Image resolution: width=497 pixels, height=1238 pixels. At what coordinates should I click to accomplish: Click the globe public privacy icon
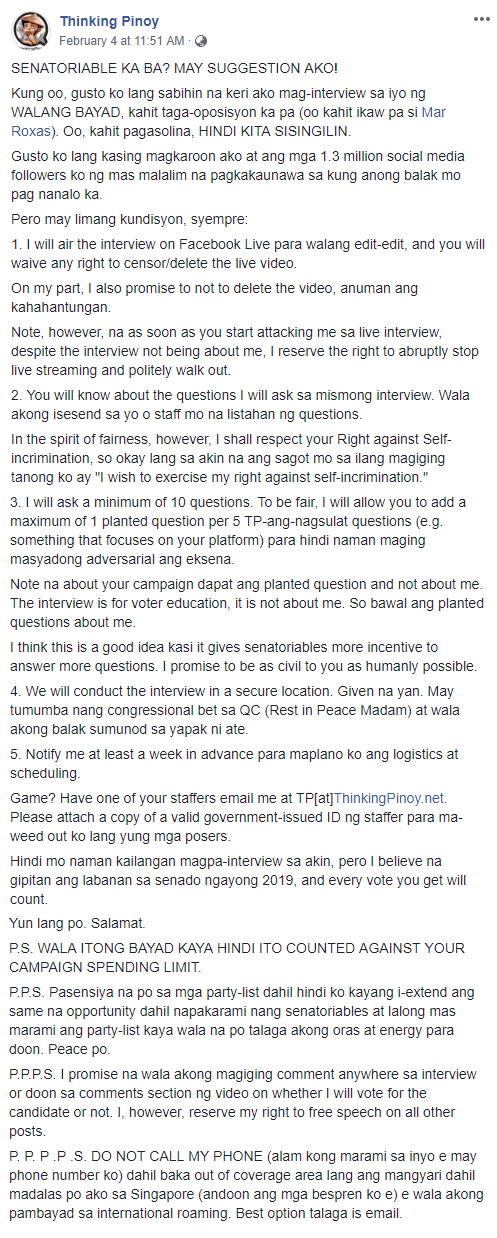pyautogui.click(x=201, y=41)
